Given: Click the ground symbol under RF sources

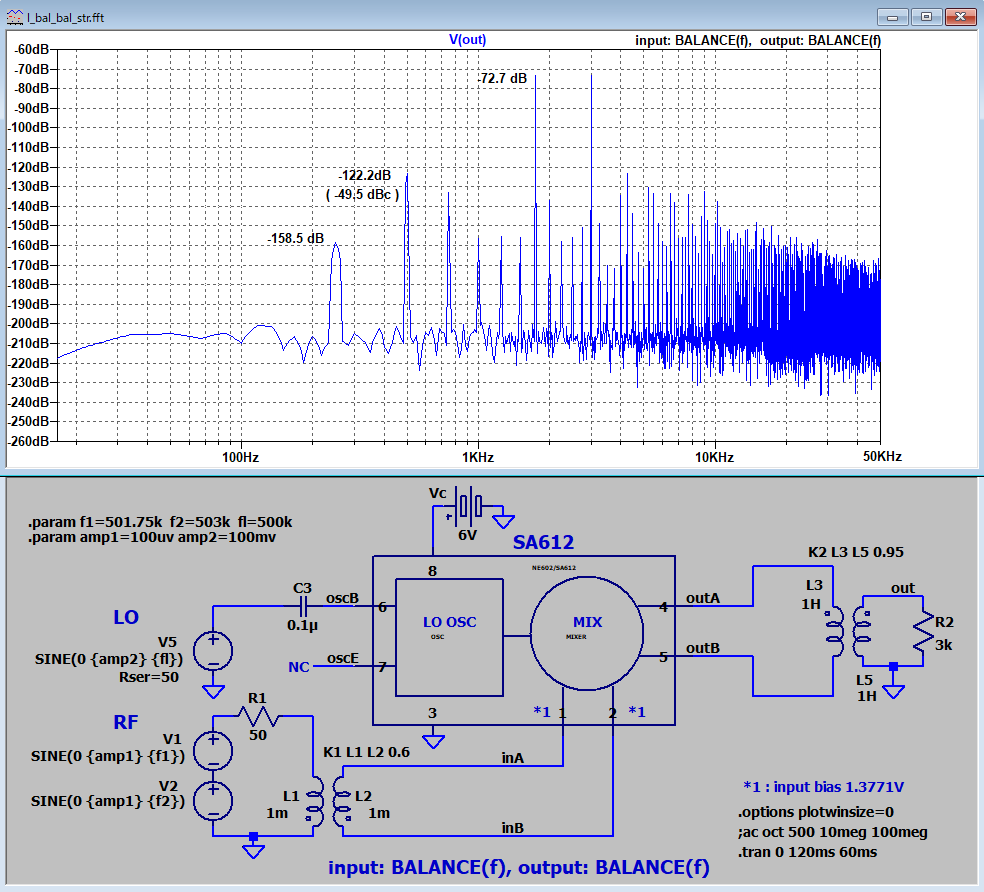Looking at the screenshot, I should pos(254,851).
